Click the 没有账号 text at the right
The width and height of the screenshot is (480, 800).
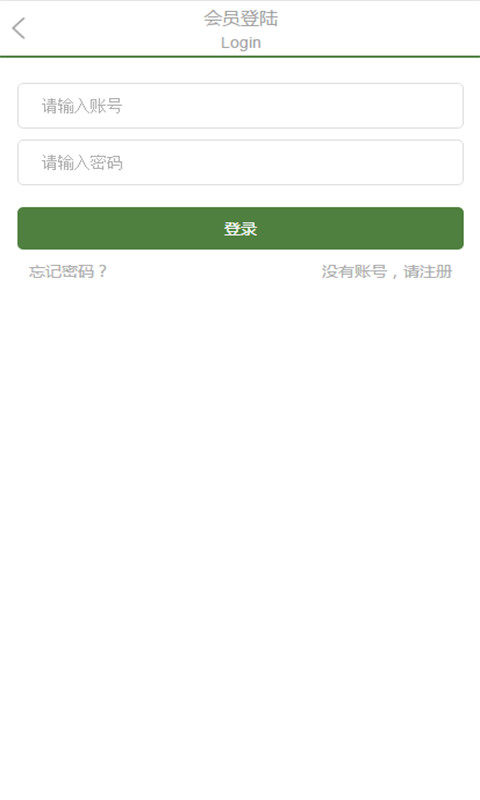[354, 271]
